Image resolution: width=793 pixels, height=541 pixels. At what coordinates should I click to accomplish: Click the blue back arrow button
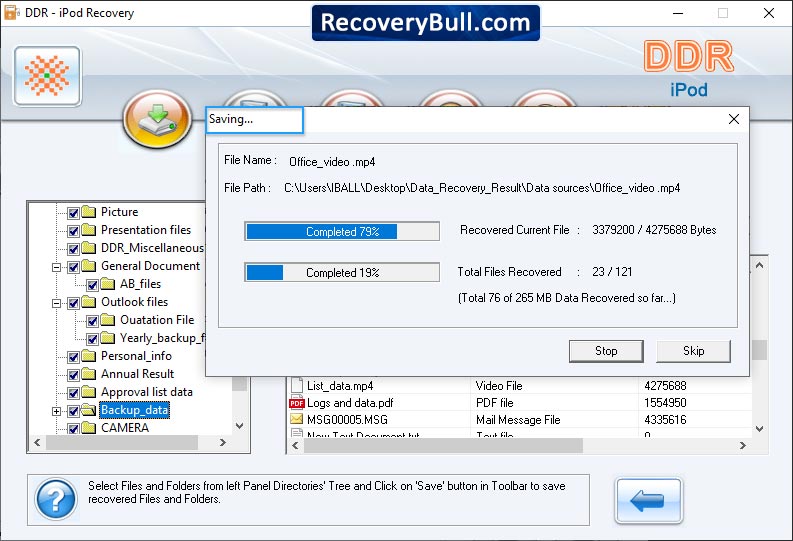click(x=648, y=501)
